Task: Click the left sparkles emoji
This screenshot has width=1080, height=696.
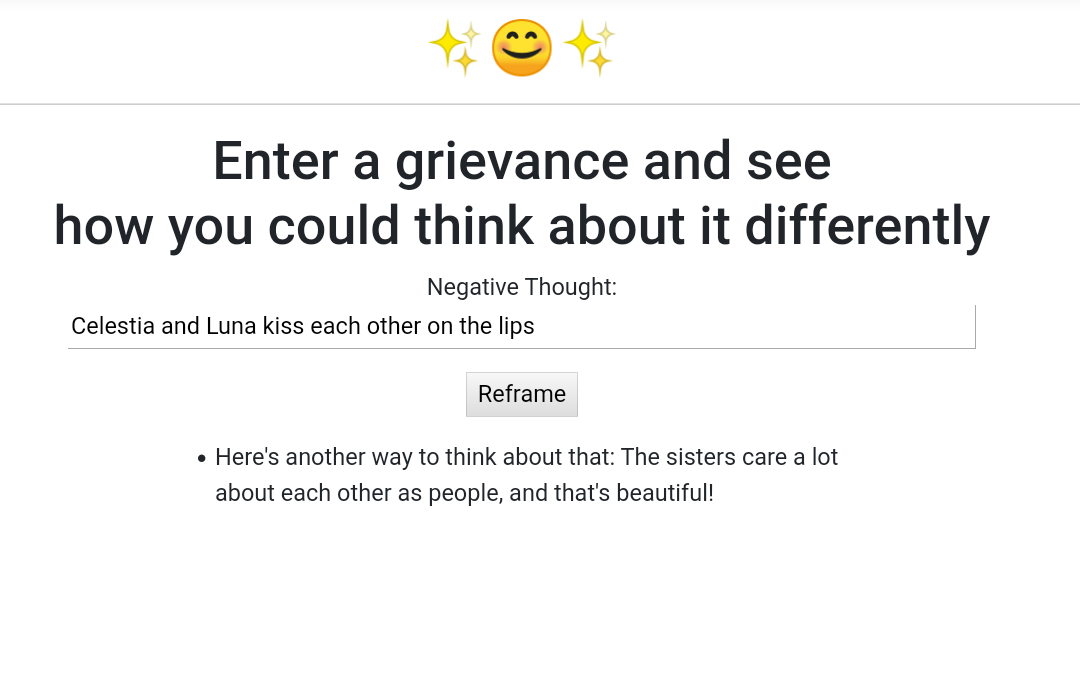Action: [455, 49]
